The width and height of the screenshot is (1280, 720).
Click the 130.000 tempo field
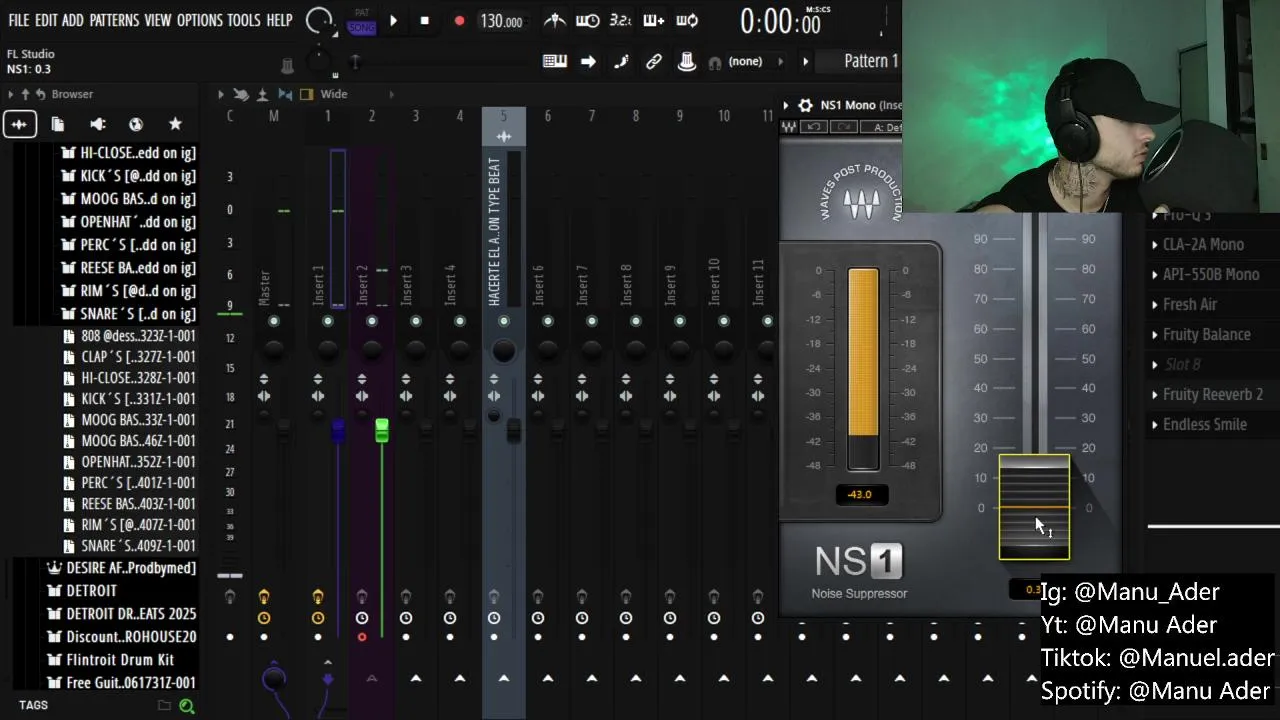tap(502, 21)
